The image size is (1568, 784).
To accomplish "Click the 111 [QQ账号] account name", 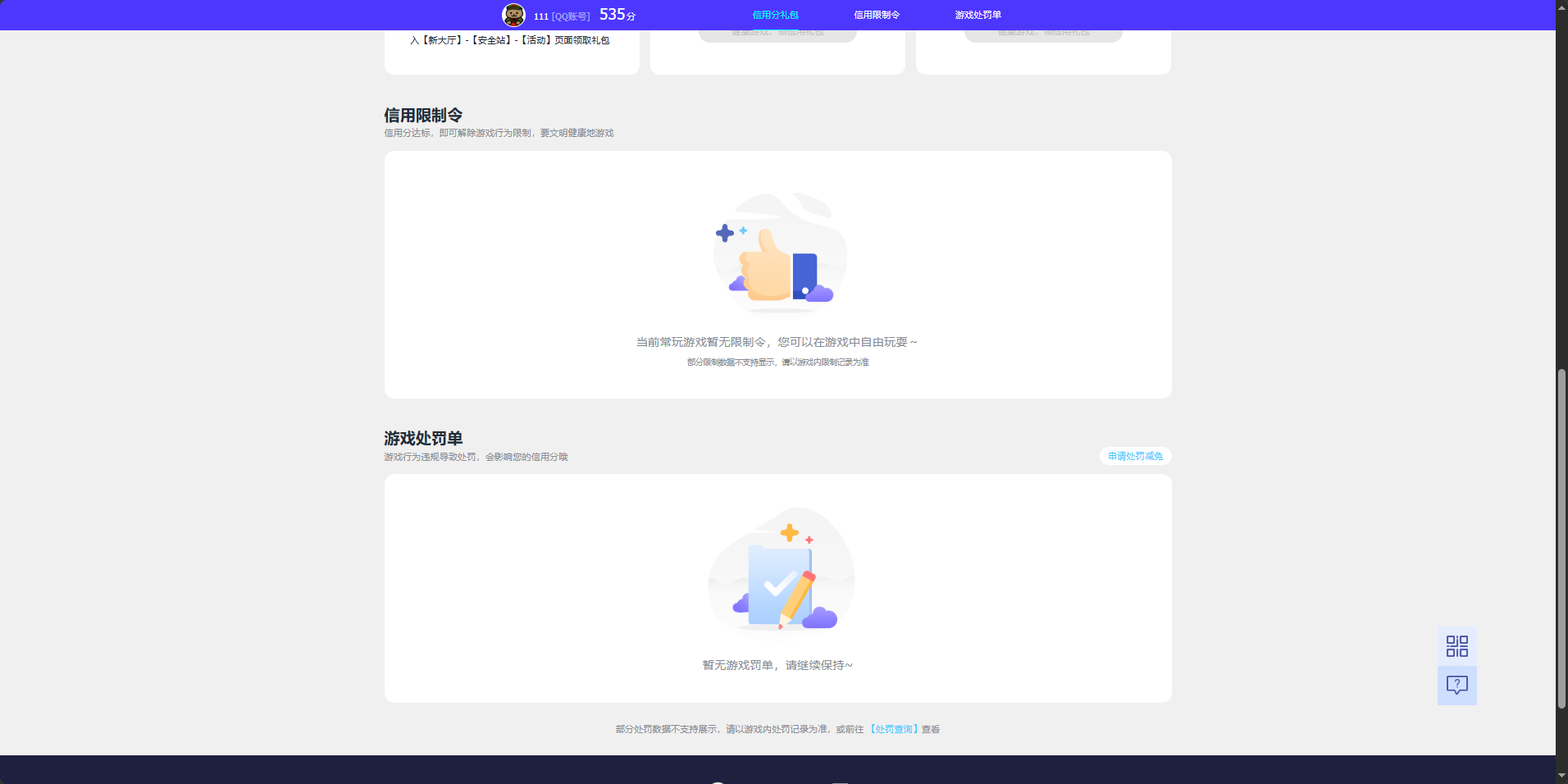I will (562, 16).
